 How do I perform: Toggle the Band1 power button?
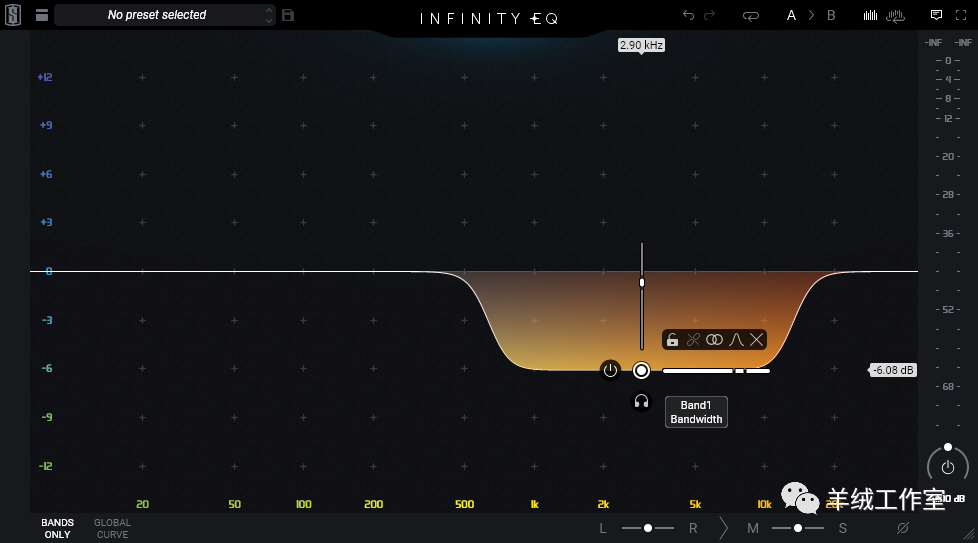[x=610, y=371]
